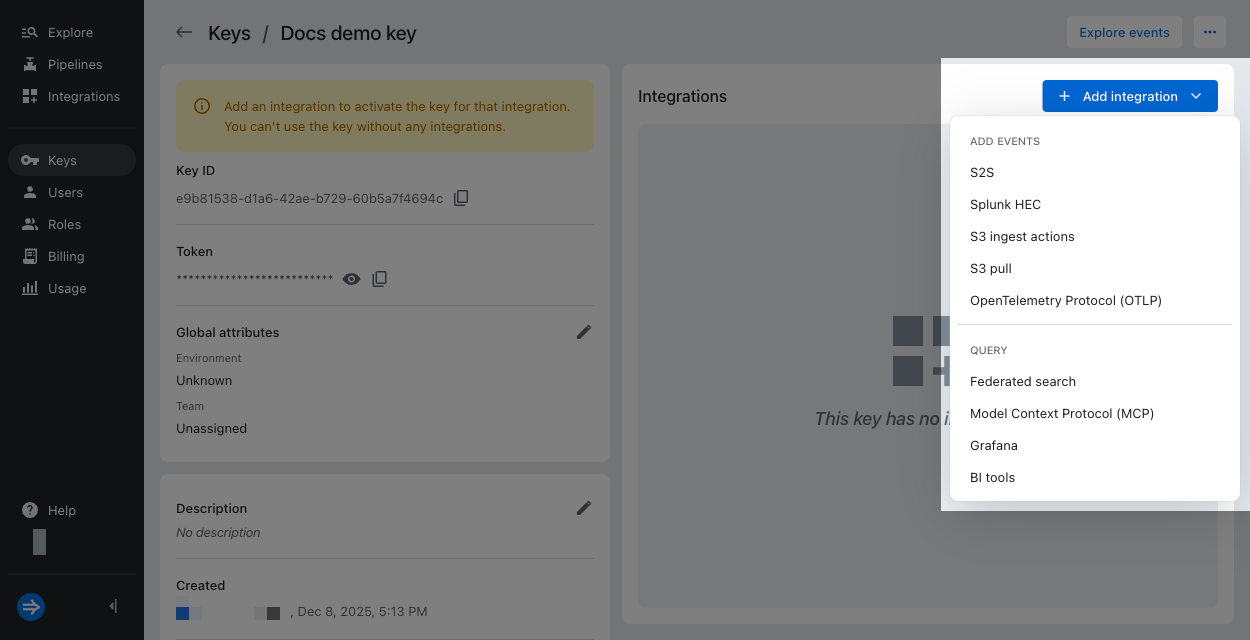1250x640 pixels.
Task: Choose Splunk HEC integration option
Action: [x=1005, y=204]
